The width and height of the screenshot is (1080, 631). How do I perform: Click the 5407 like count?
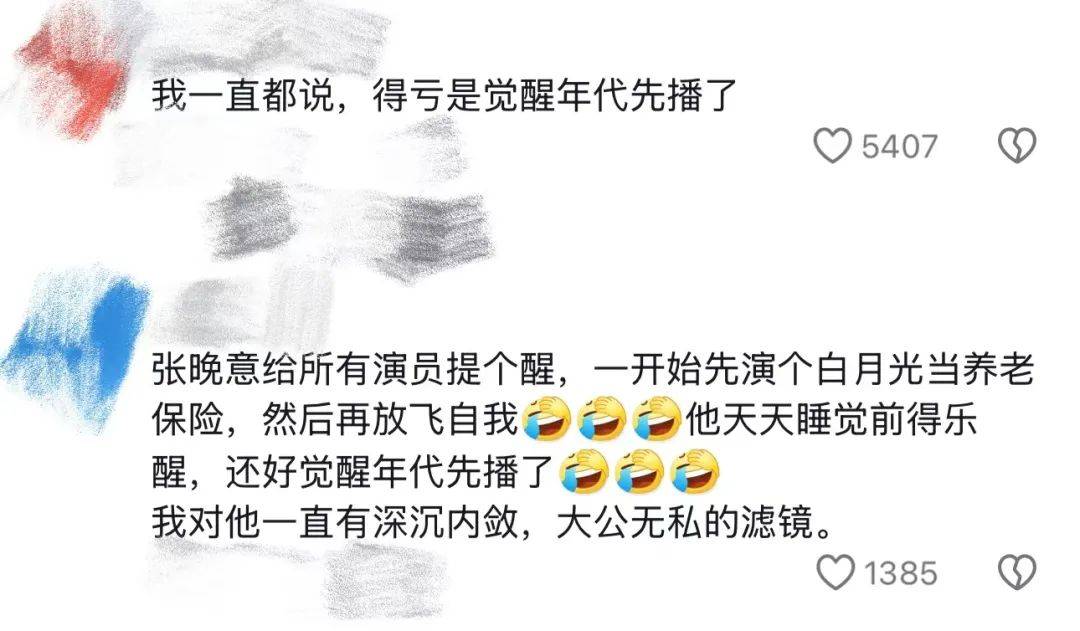tap(900, 146)
